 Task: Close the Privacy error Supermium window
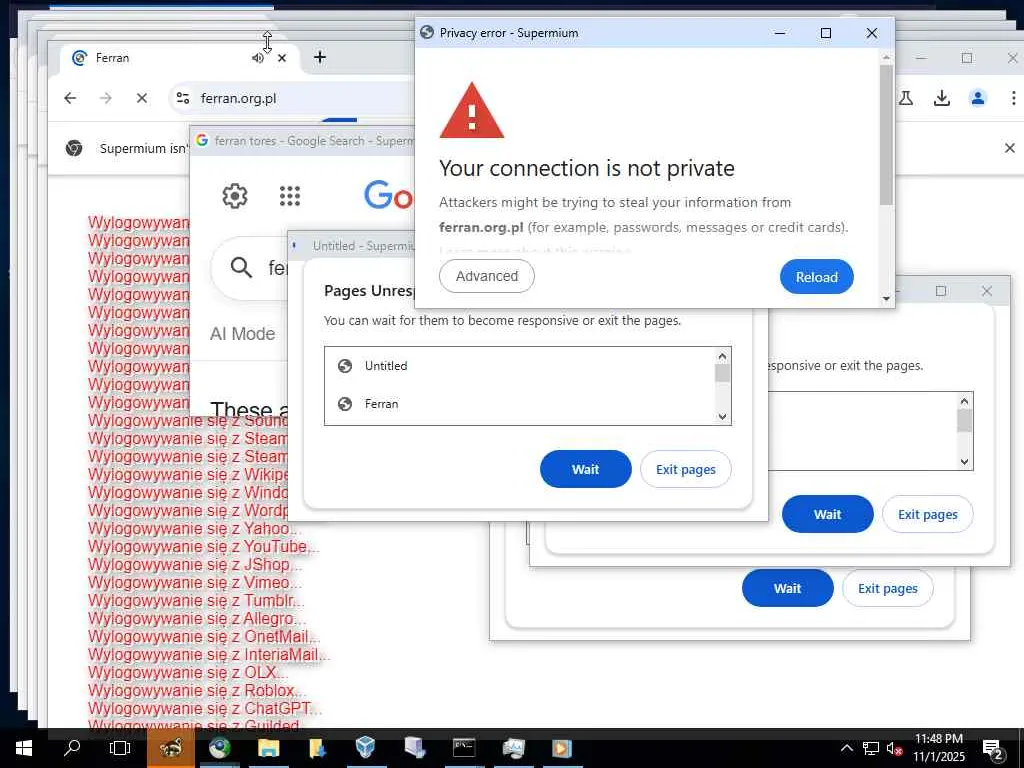point(871,33)
